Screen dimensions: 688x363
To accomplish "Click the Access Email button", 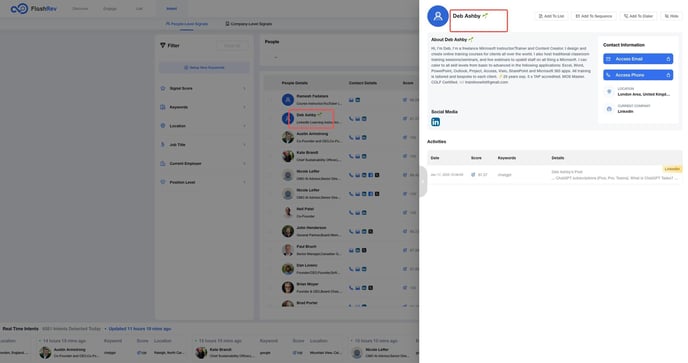I will pos(638,59).
